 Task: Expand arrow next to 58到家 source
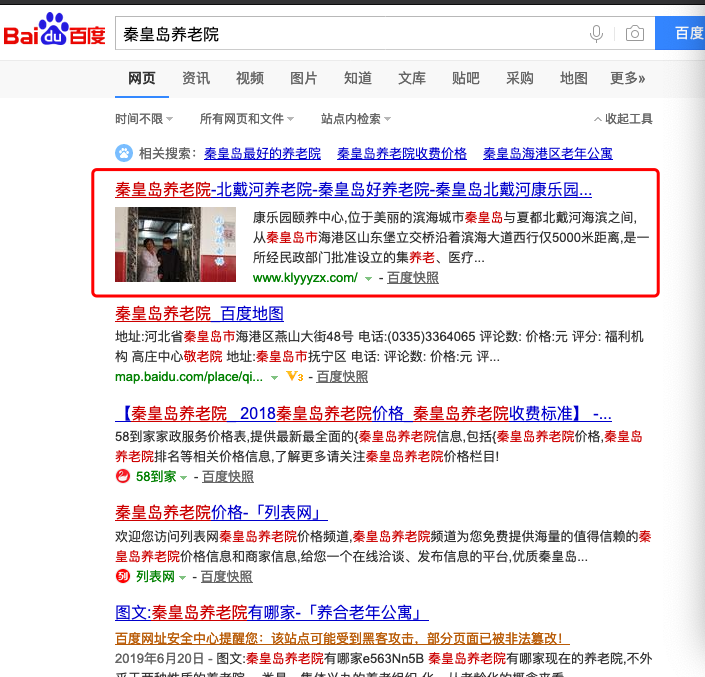[x=183, y=477]
